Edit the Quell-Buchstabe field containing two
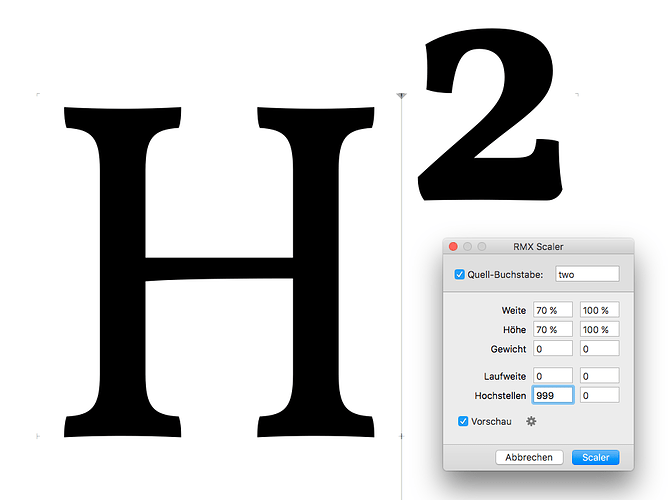This screenshot has width=671, height=500. click(587, 274)
